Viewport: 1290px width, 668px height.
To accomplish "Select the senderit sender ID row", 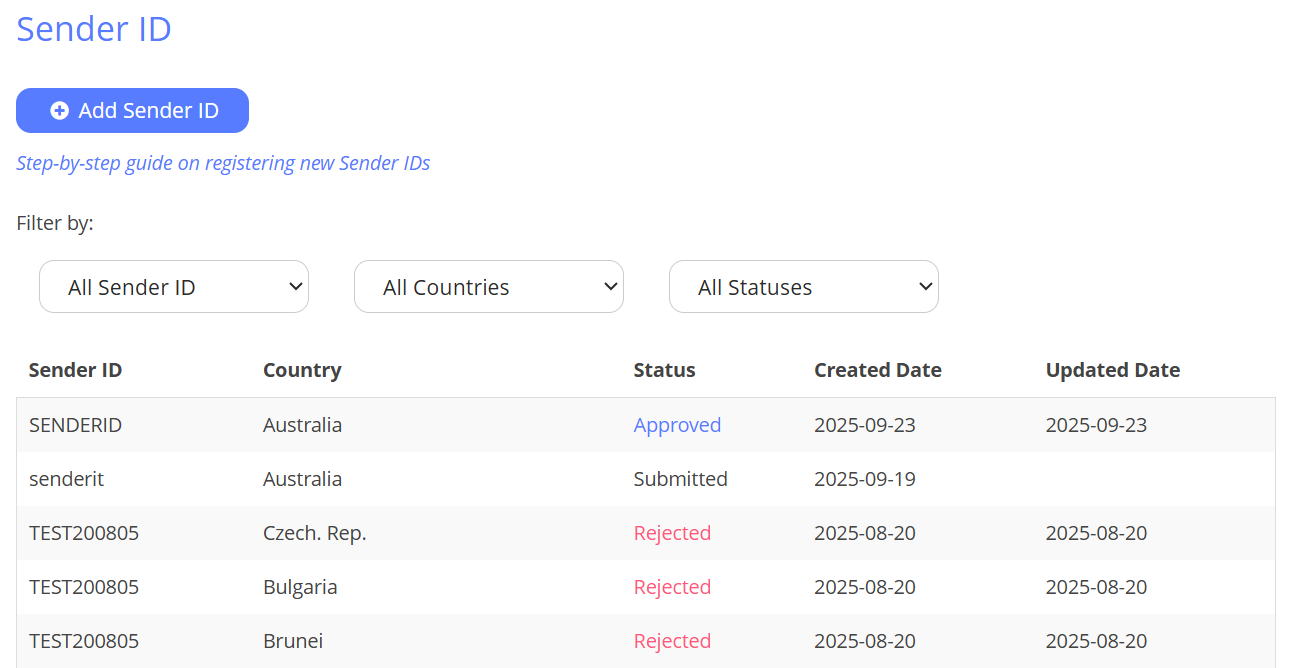I will (x=67, y=479).
